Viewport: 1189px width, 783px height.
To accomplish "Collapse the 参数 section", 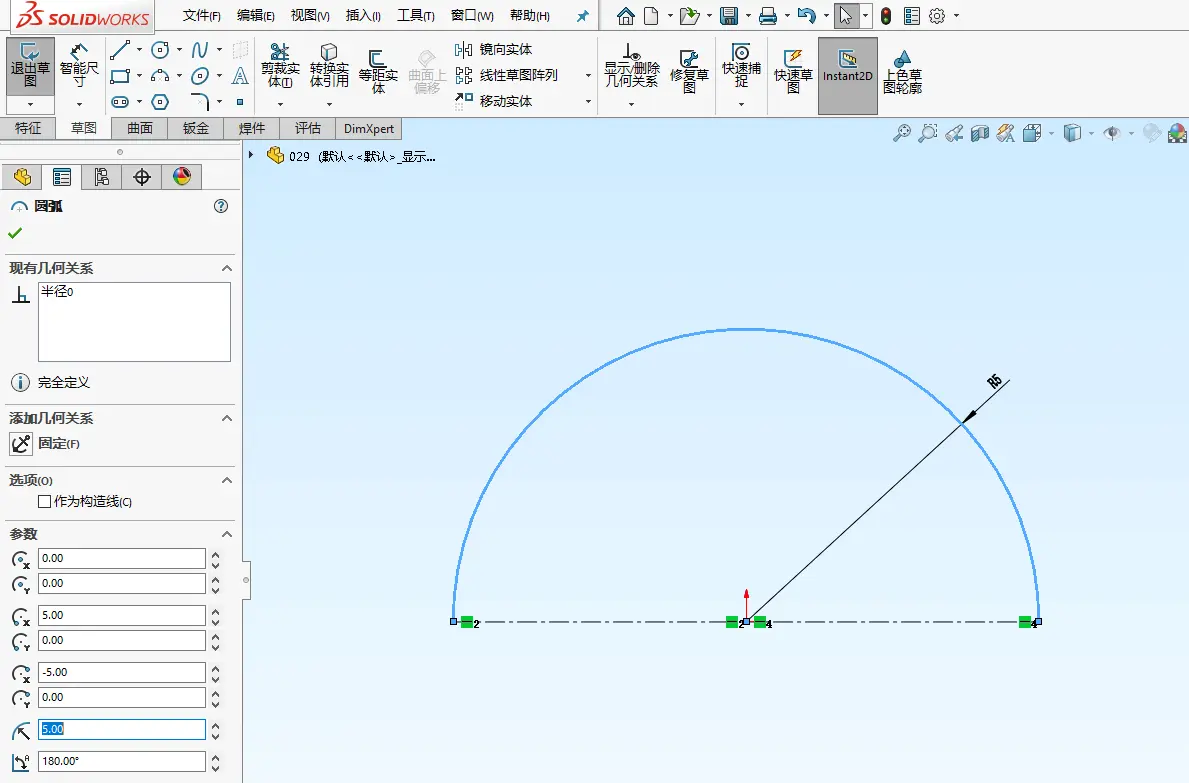I will click(x=227, y=534).
